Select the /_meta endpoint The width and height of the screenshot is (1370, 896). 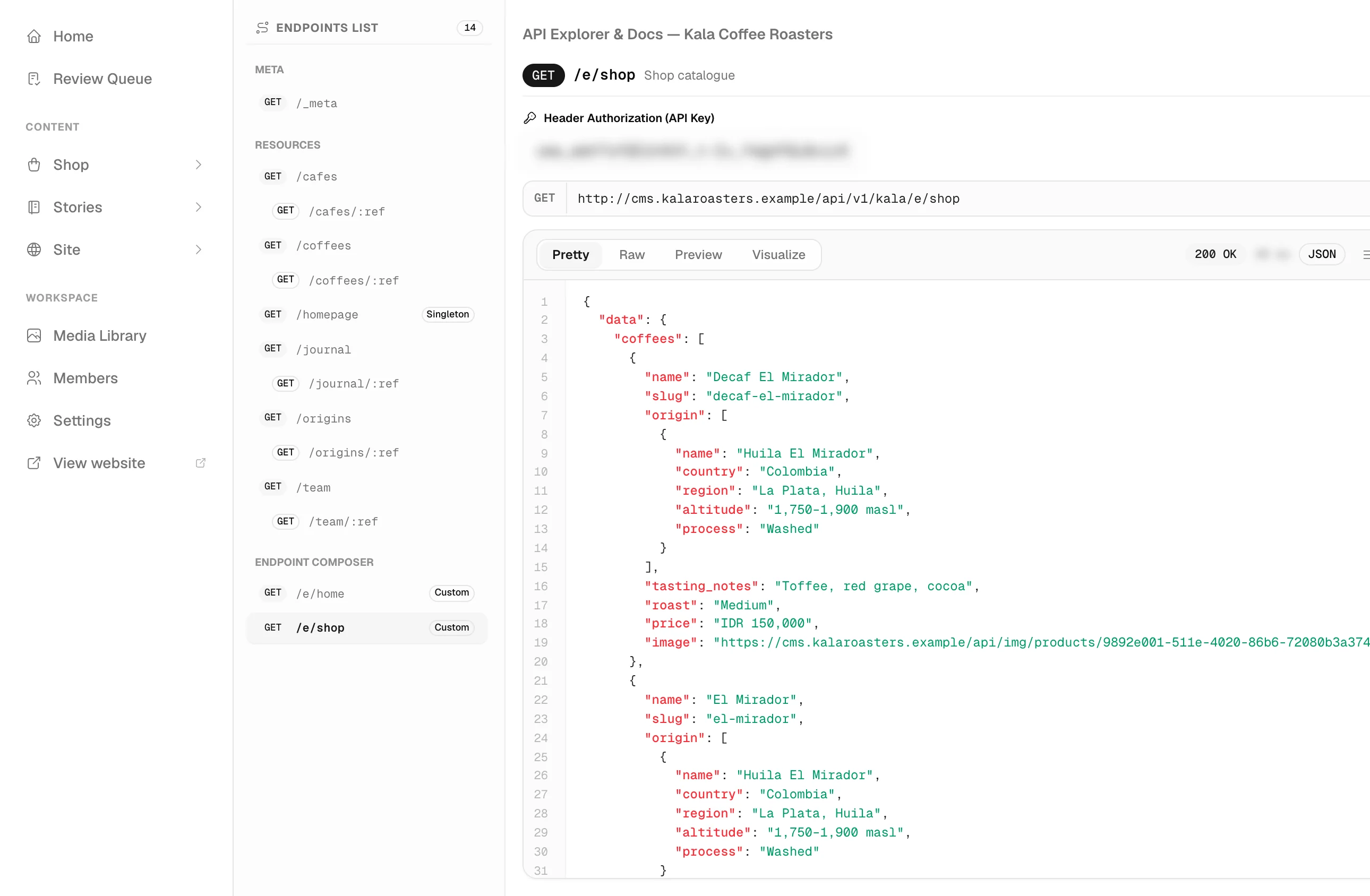tap(367, 103)
